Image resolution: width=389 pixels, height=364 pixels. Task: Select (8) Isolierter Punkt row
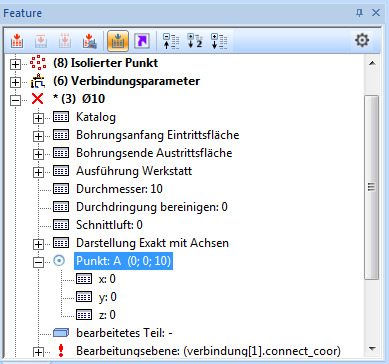(105, 63)
